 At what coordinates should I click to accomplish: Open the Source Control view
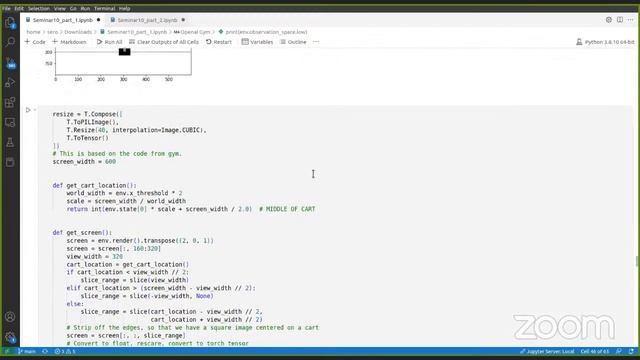pyautogui.click(x=10, y=63)
